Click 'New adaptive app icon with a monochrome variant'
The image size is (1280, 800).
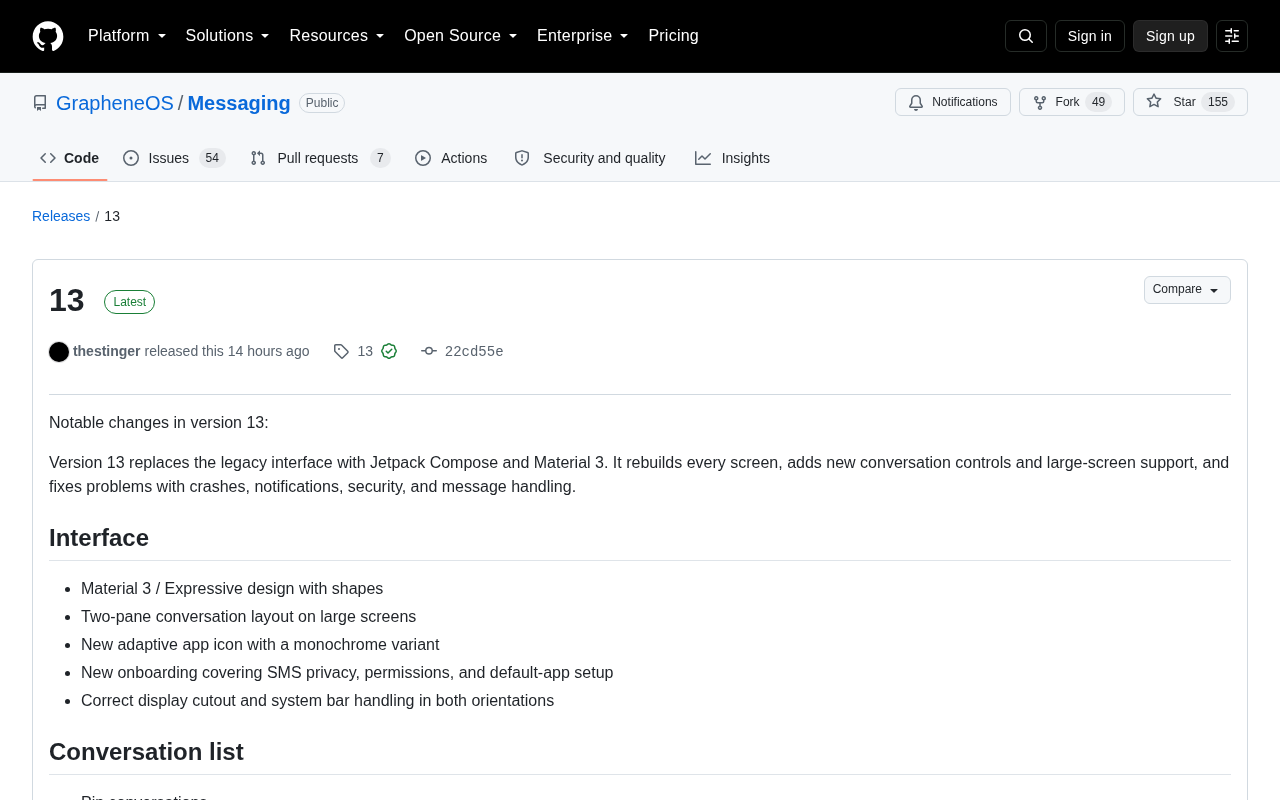(260, 645)
